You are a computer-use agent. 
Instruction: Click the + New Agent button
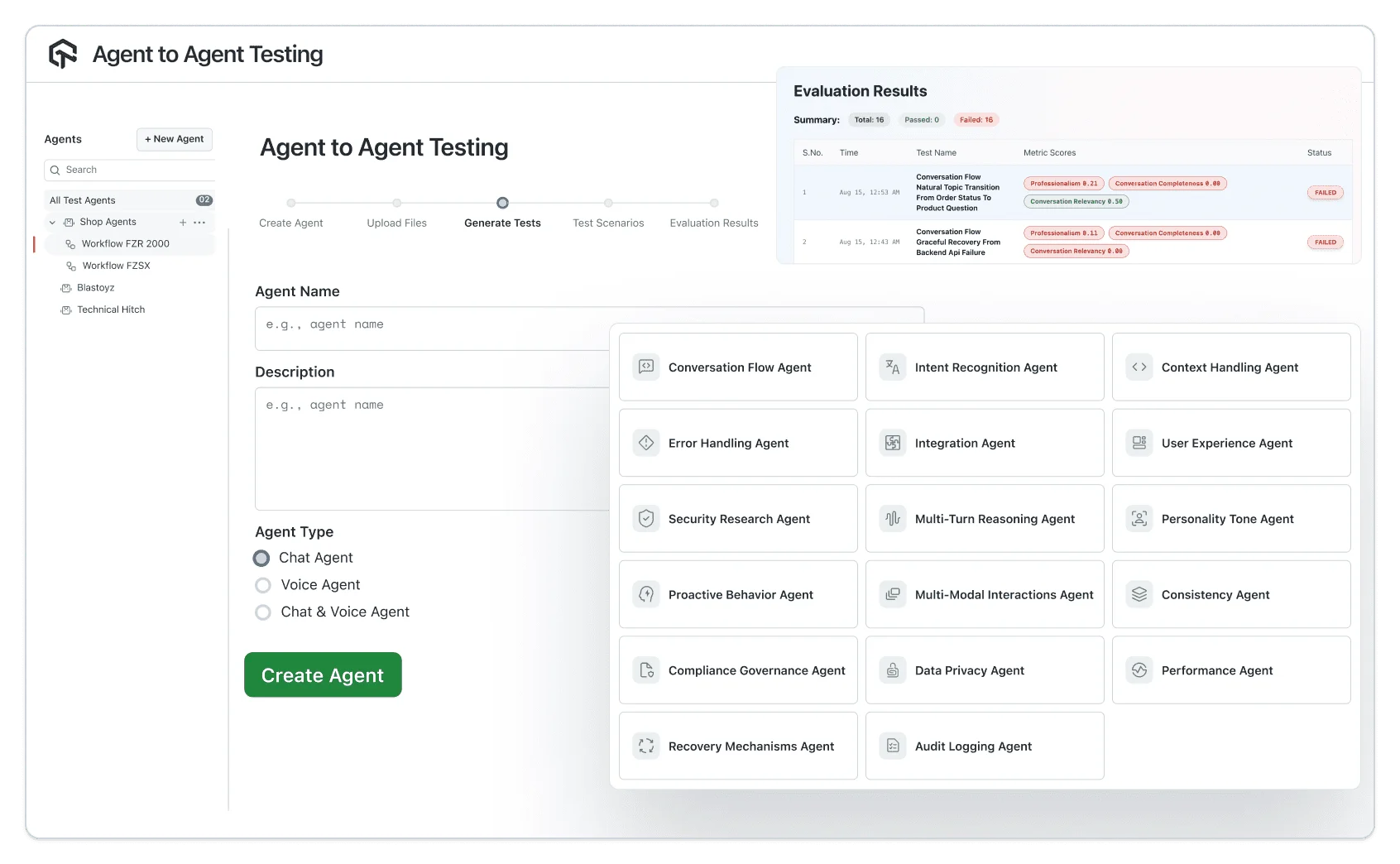coord(174,139)
